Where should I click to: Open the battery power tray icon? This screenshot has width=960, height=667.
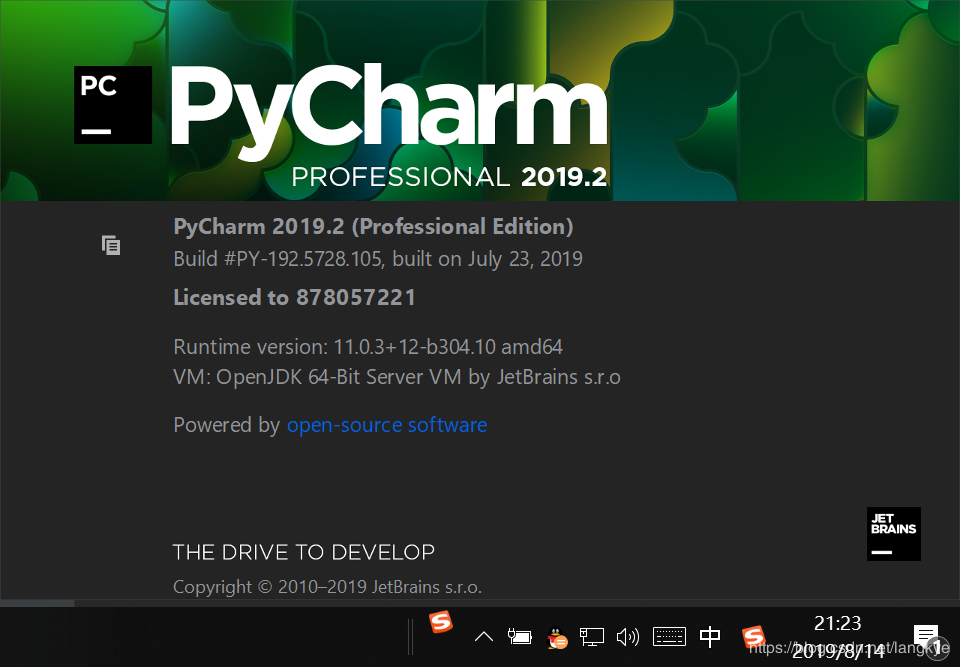coord(519,637)
